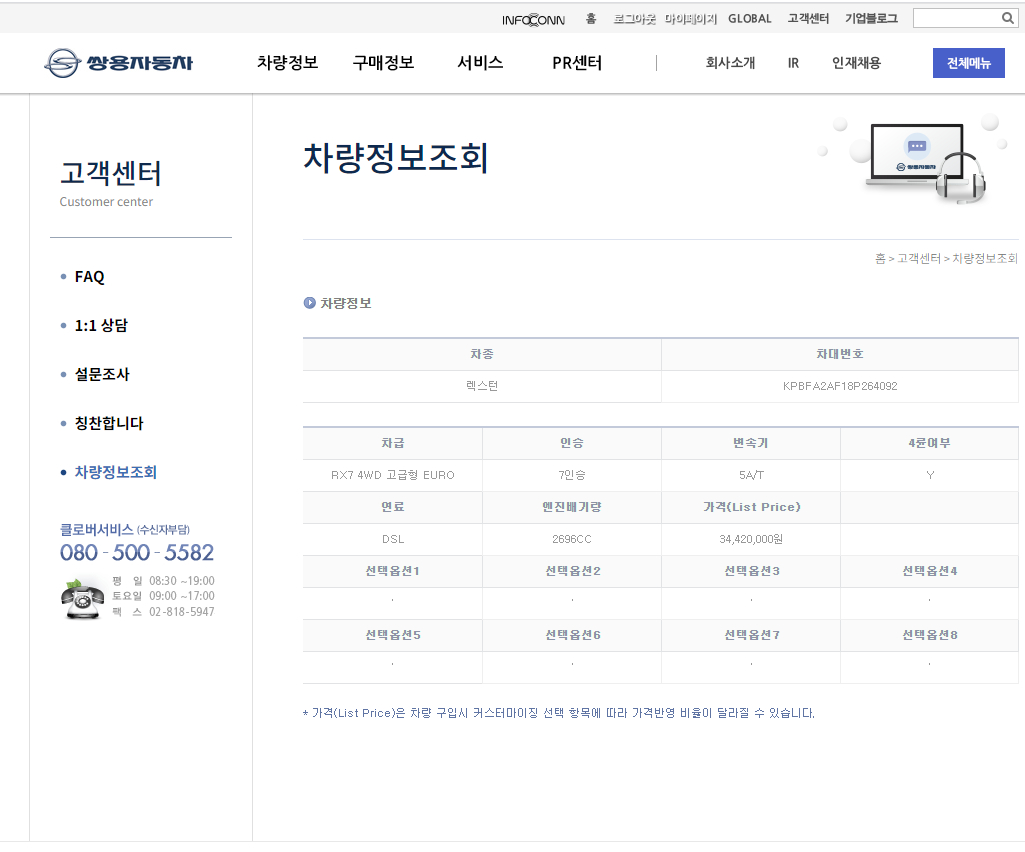Click the 2696CC engine value
This screenshot has height=852, width=1025.
(x=572, y=539)
